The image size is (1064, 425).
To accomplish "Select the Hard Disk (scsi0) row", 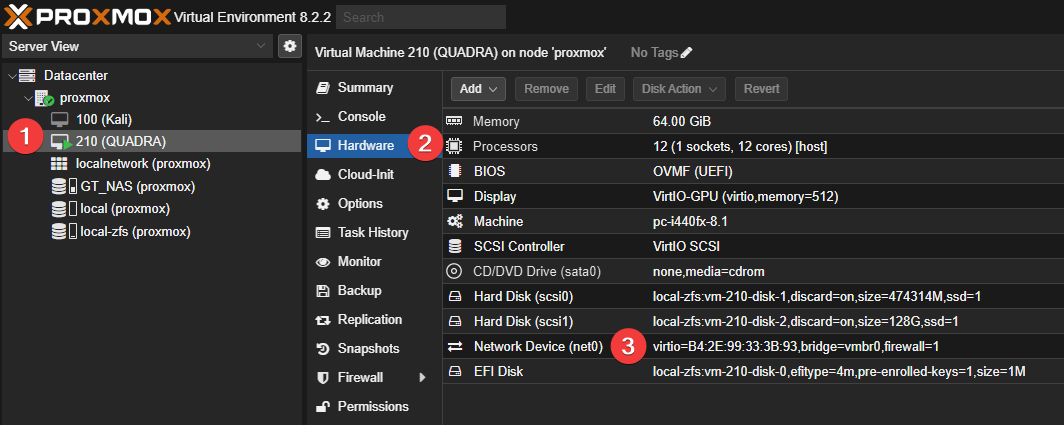I will (x=753, y=296).
